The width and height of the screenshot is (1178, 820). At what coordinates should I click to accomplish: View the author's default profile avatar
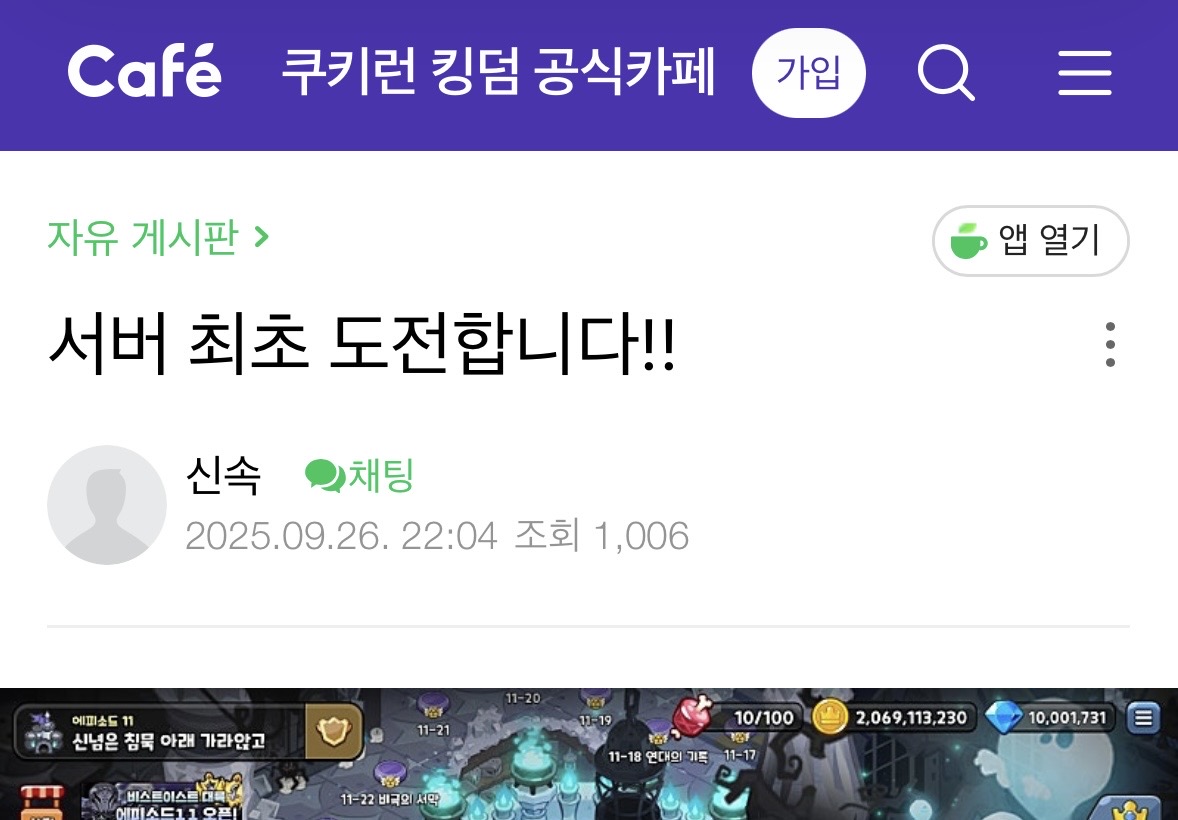pyautogui.click(x=107, y=504)
